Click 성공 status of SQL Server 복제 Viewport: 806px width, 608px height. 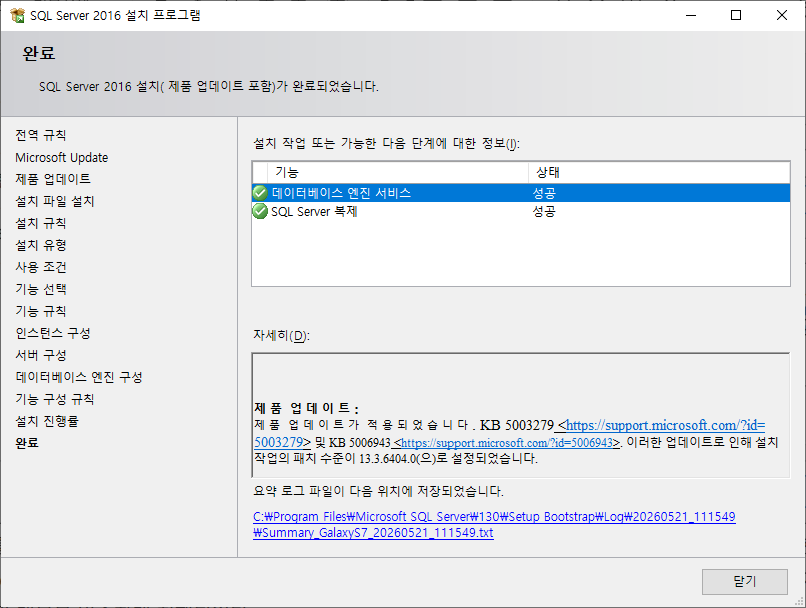[544, 211]
